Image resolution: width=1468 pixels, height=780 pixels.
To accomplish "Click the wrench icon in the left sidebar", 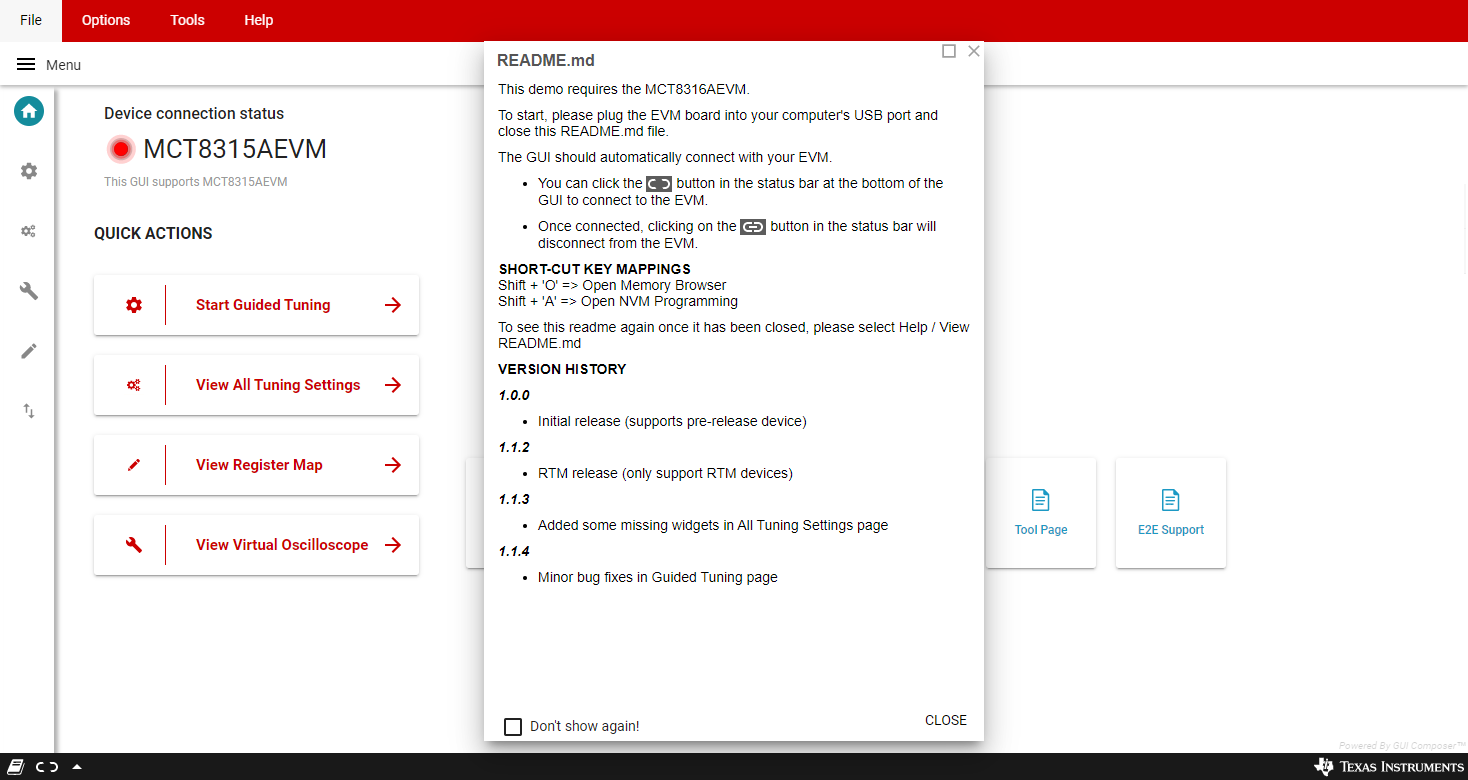I will [29, 291].
